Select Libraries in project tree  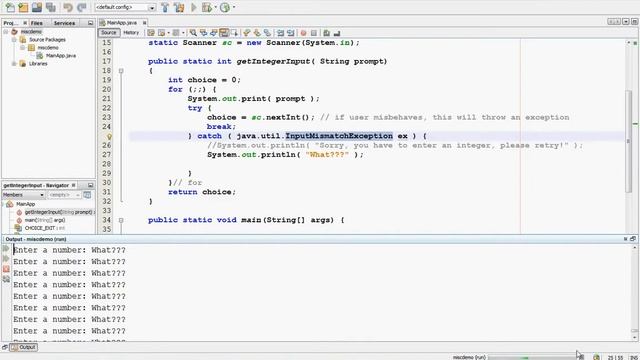[x=38, y=64]
